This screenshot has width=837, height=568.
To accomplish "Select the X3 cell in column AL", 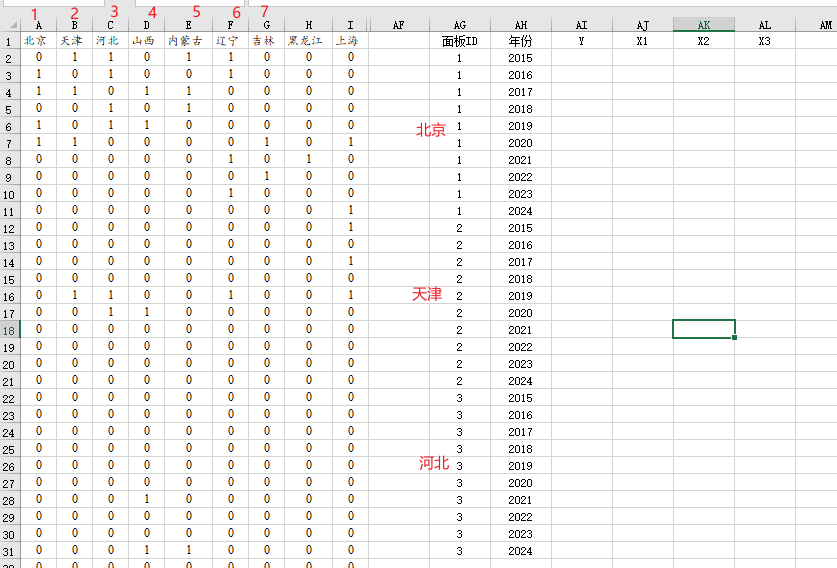I will point(765,41).
